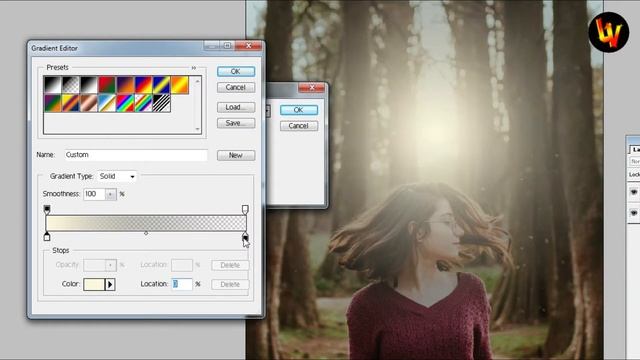The height and width of the screenshot is (360, 640).
Task: Open the Presets panel flyout menu arrow
Action: [193, 68]
